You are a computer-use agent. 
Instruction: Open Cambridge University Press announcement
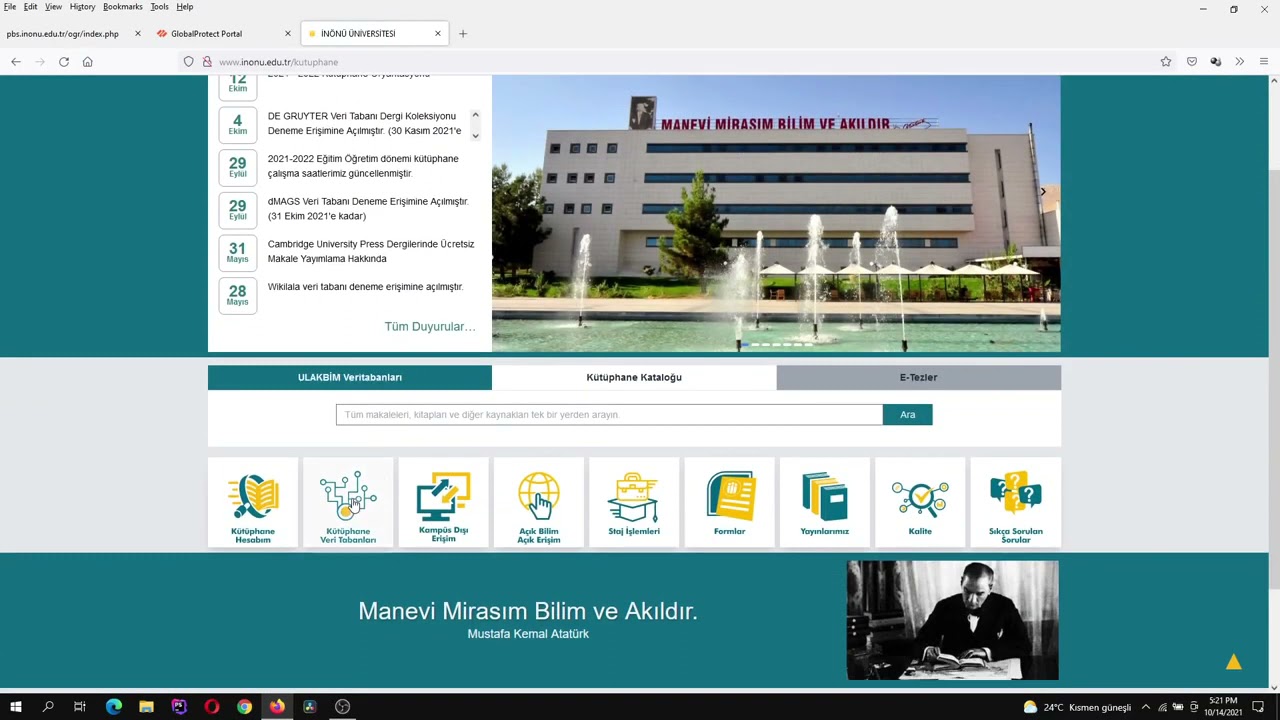coord(371,251)
